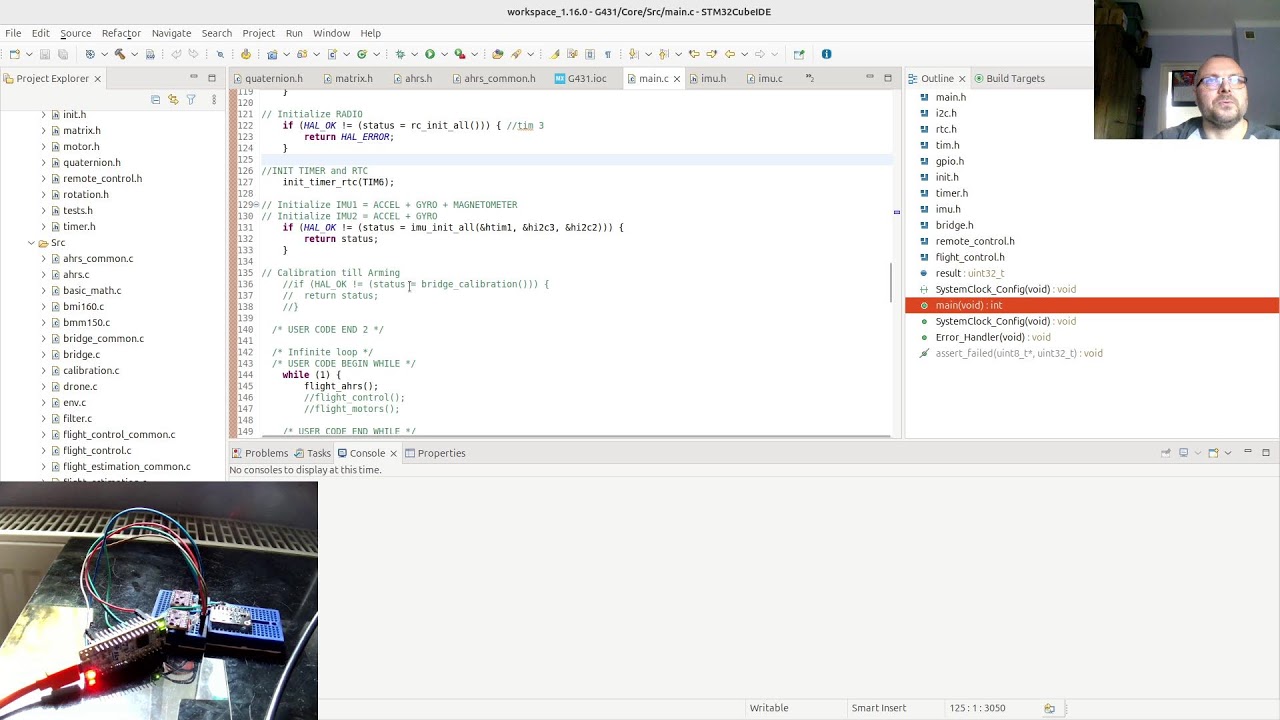Click the 'Smart Insert' status bar entry
Screen dimensions: 1280x720
click(x=879, y=708)
